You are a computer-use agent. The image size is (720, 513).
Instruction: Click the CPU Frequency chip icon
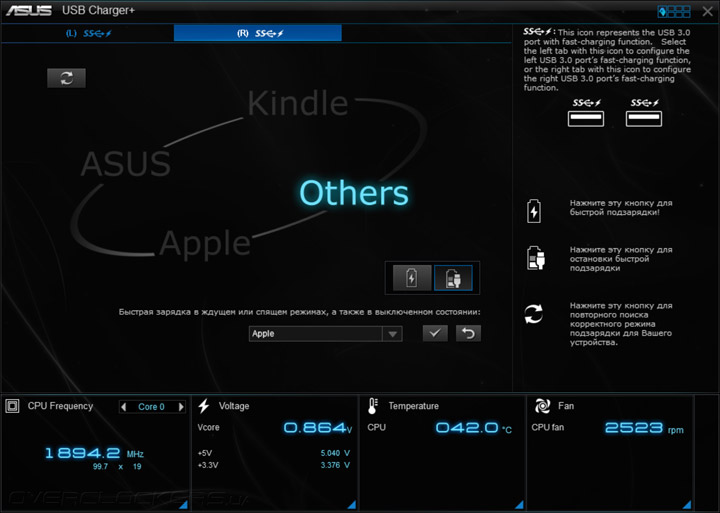[x=12, y=406]
